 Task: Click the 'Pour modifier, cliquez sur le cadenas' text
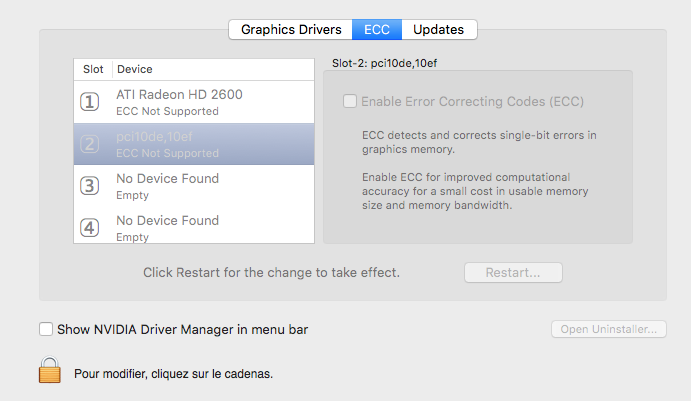pos(174,374)
